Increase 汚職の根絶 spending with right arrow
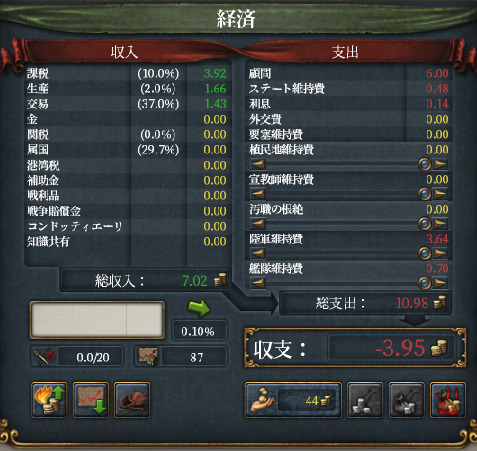The image size is (477, 451). 440,224
